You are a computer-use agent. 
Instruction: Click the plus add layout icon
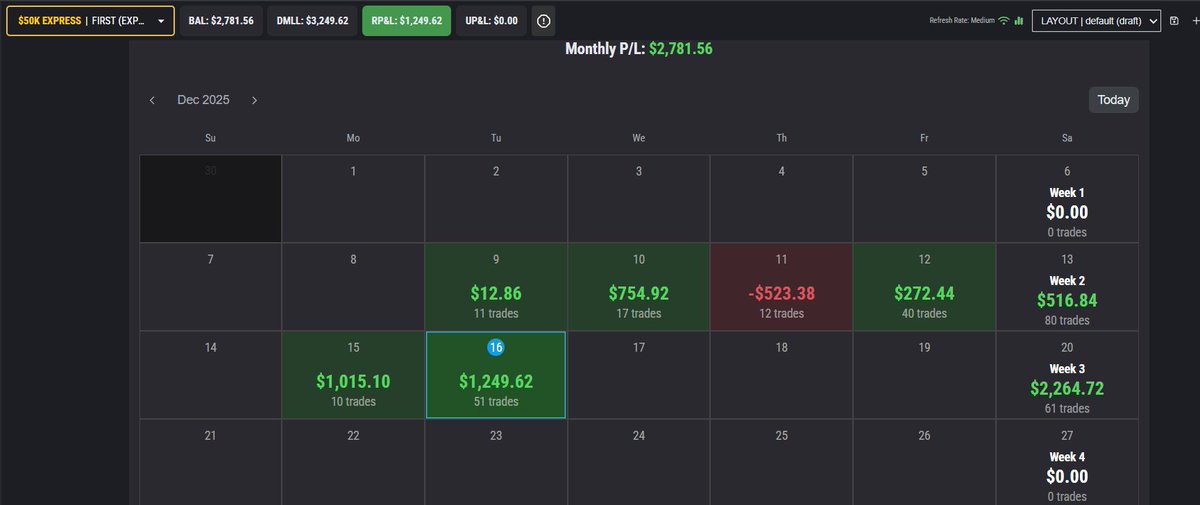tap(1194, 21)
